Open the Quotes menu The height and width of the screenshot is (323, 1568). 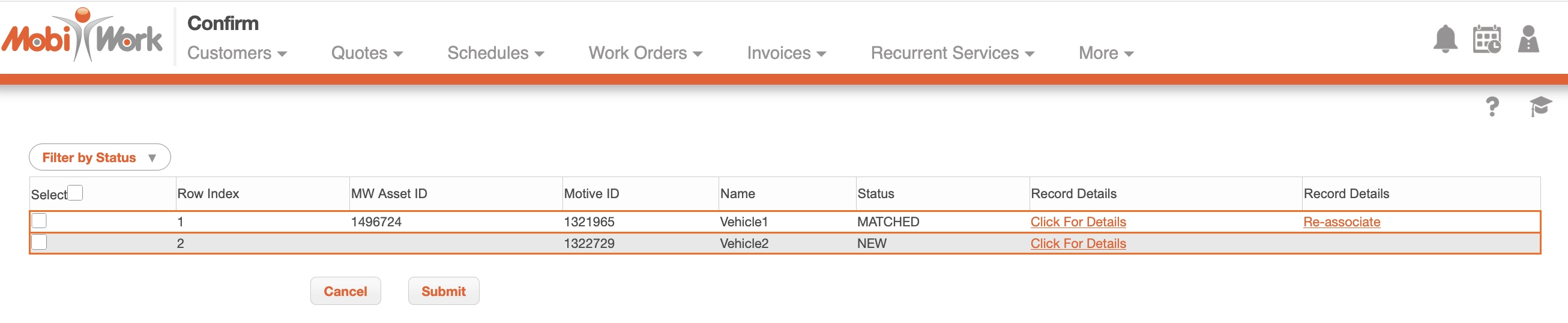(x=366, y=53)
